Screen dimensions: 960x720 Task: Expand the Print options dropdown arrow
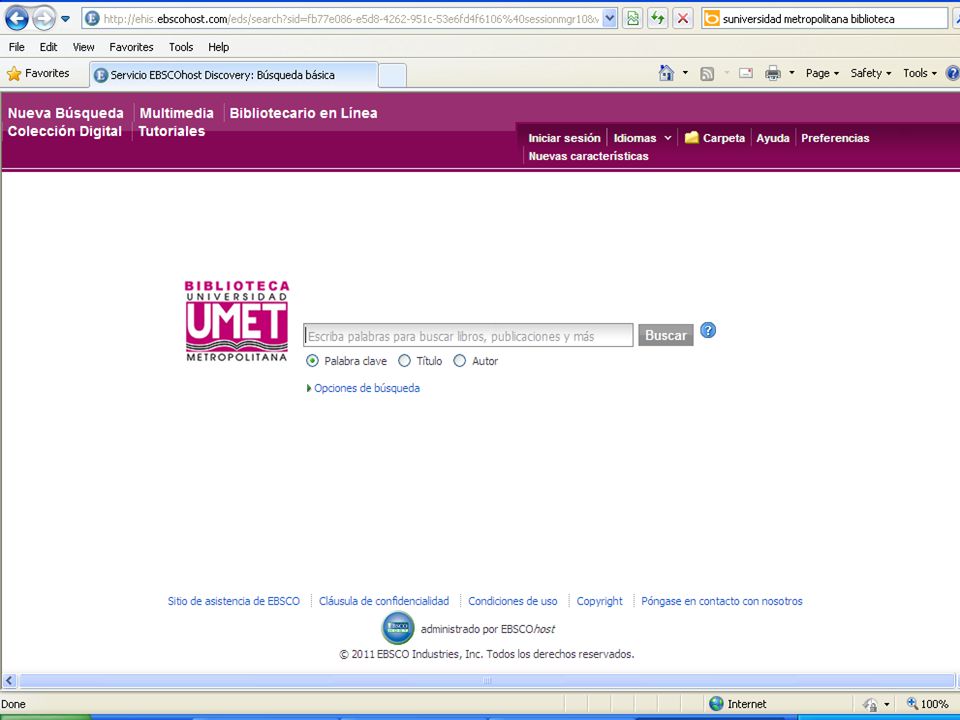(792, 73)
